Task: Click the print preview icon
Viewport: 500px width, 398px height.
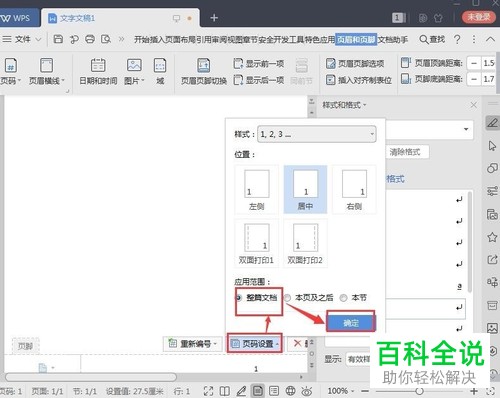Action: click(x=106, y=39)
